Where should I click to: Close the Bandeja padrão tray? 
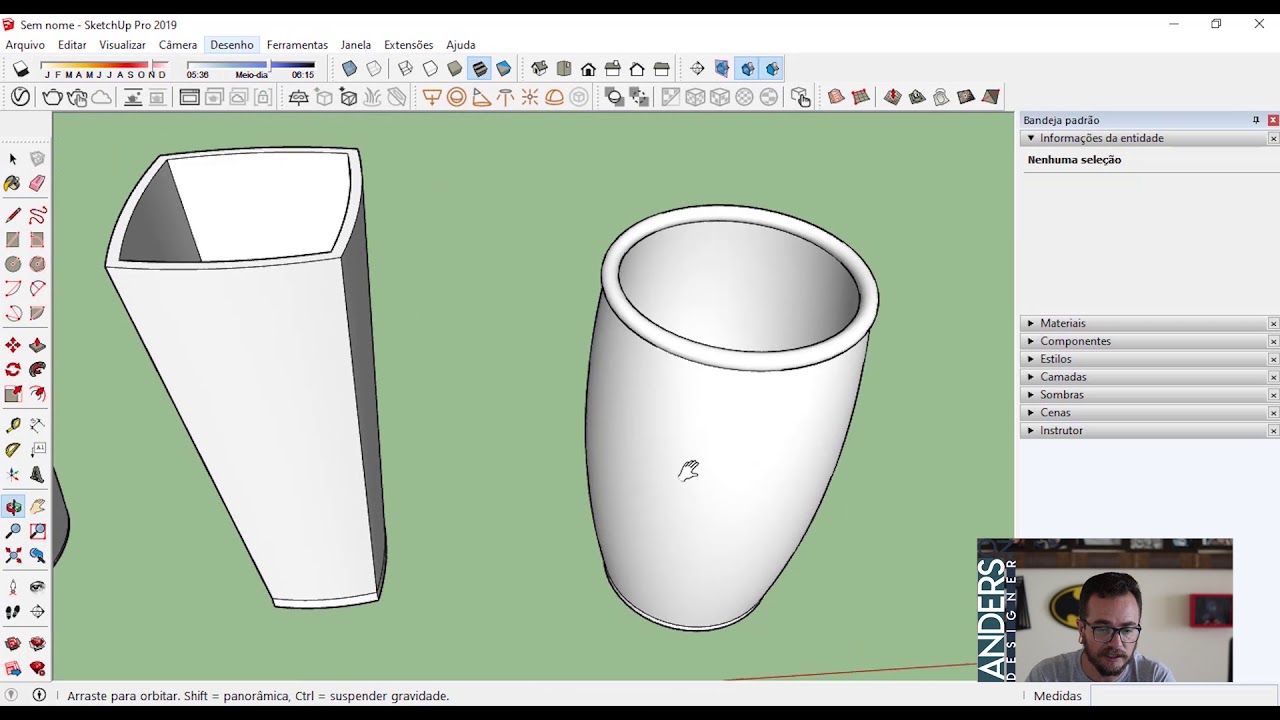click(1273, 120)
